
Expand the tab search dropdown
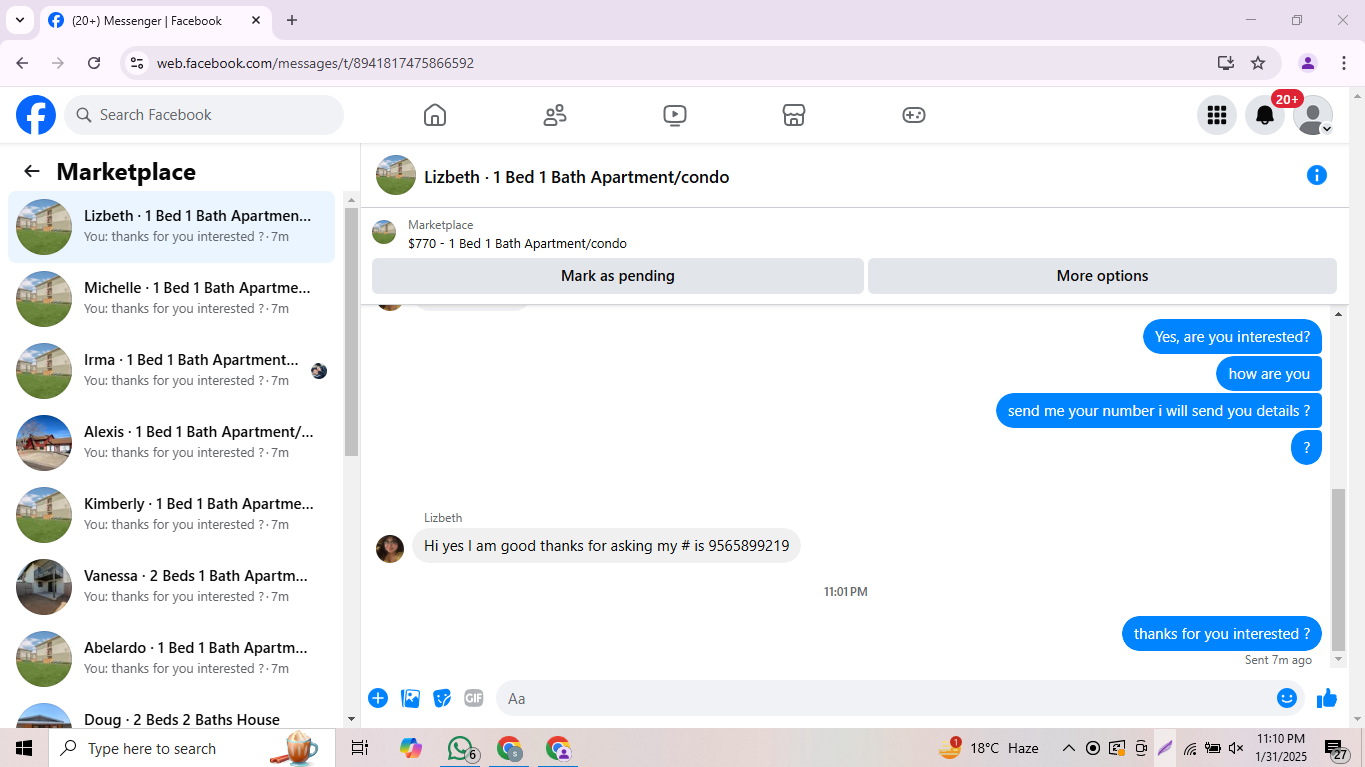tap(19, 20)
